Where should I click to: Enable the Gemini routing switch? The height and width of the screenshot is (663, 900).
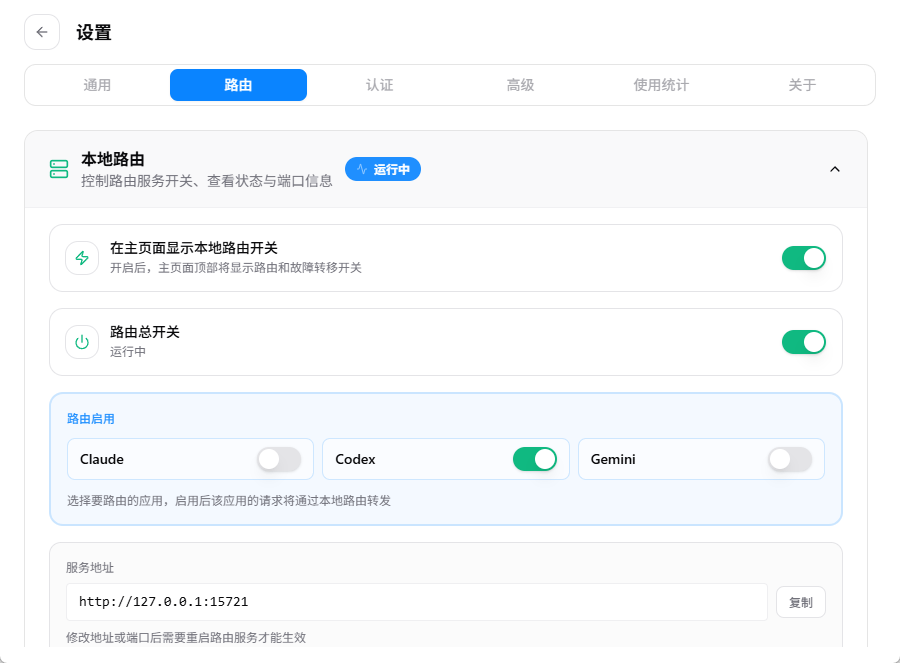click(x=790, y=459)
